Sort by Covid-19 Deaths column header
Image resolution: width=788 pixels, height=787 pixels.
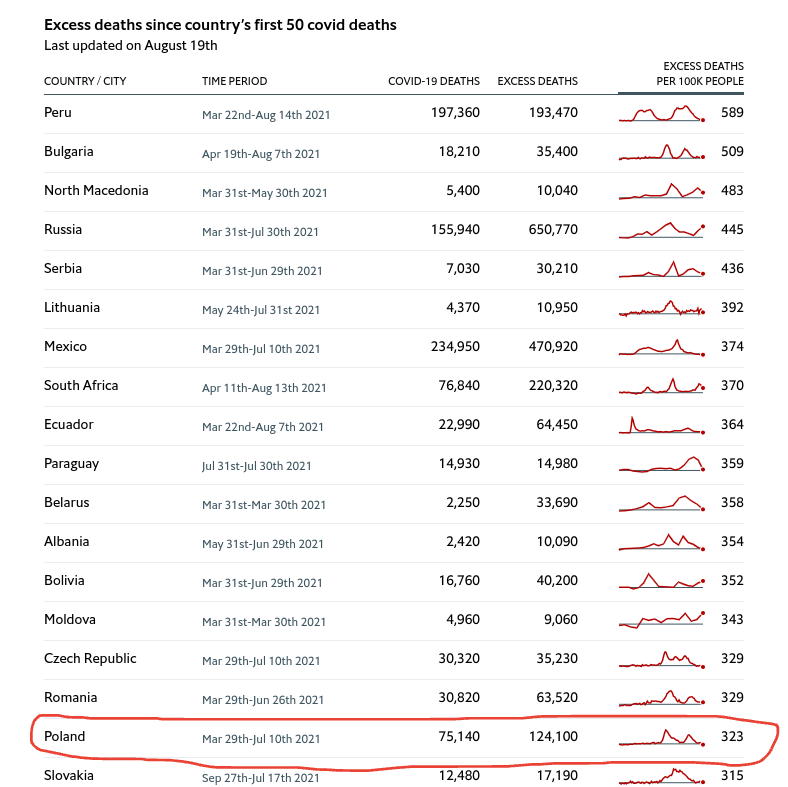point(434,81)
